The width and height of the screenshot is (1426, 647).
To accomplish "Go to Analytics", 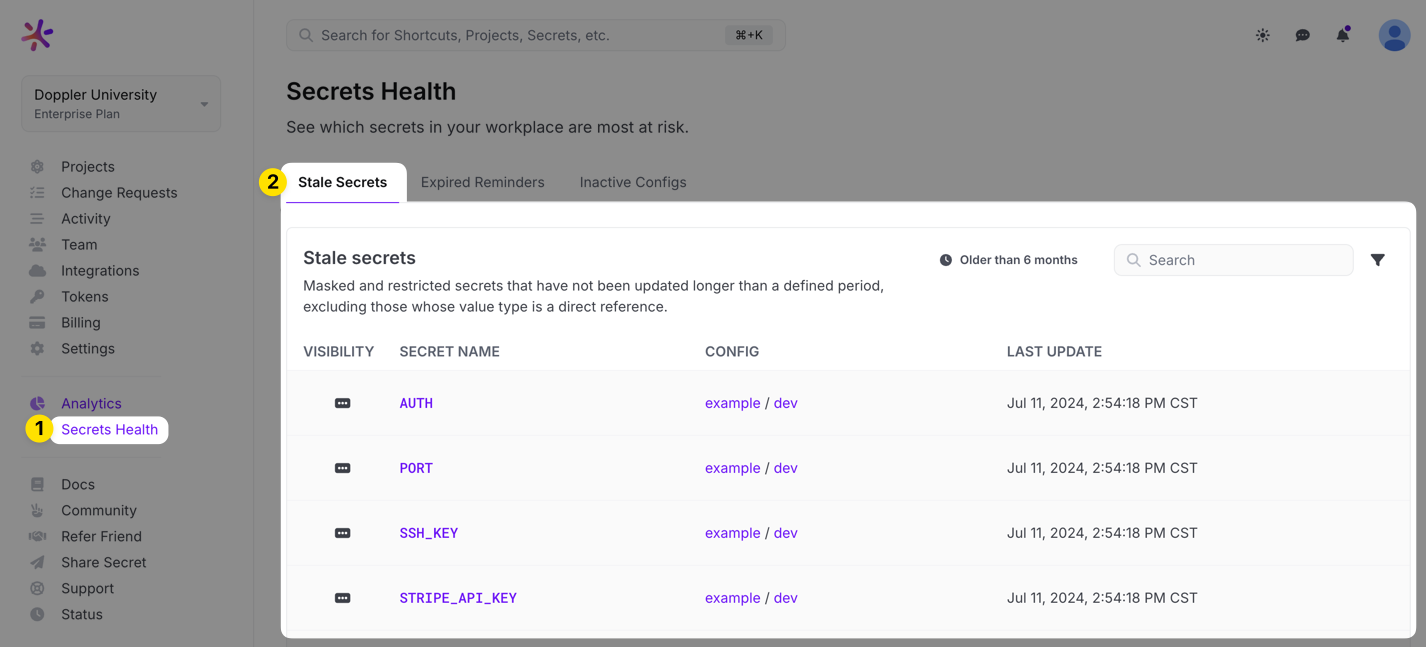I will click(x=91, y=404).
